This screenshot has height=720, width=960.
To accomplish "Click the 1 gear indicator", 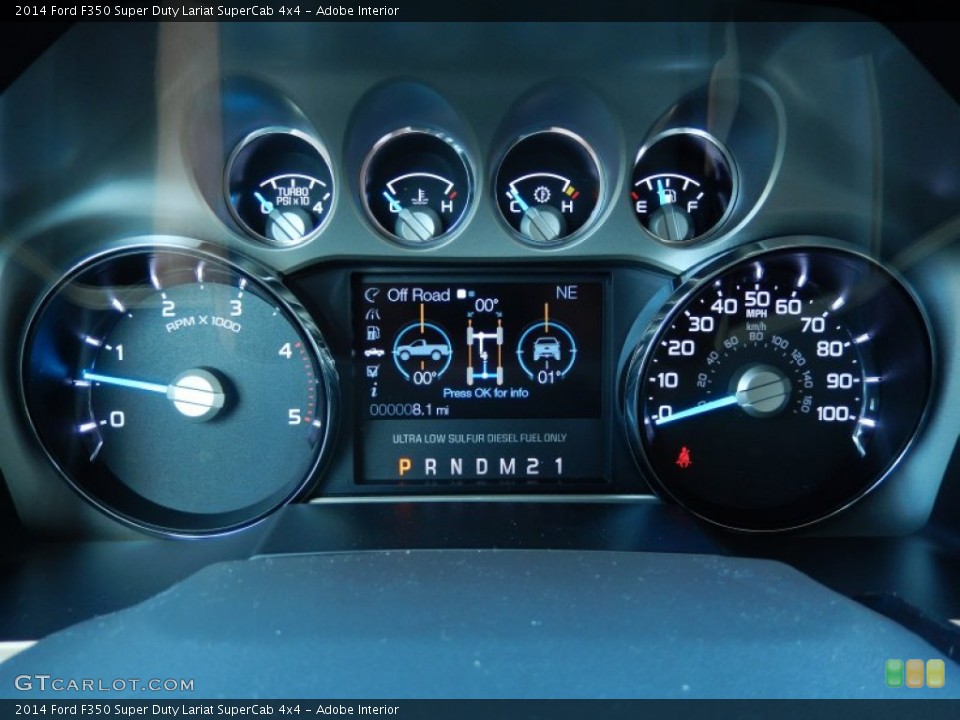I will [x=558, y=467].
